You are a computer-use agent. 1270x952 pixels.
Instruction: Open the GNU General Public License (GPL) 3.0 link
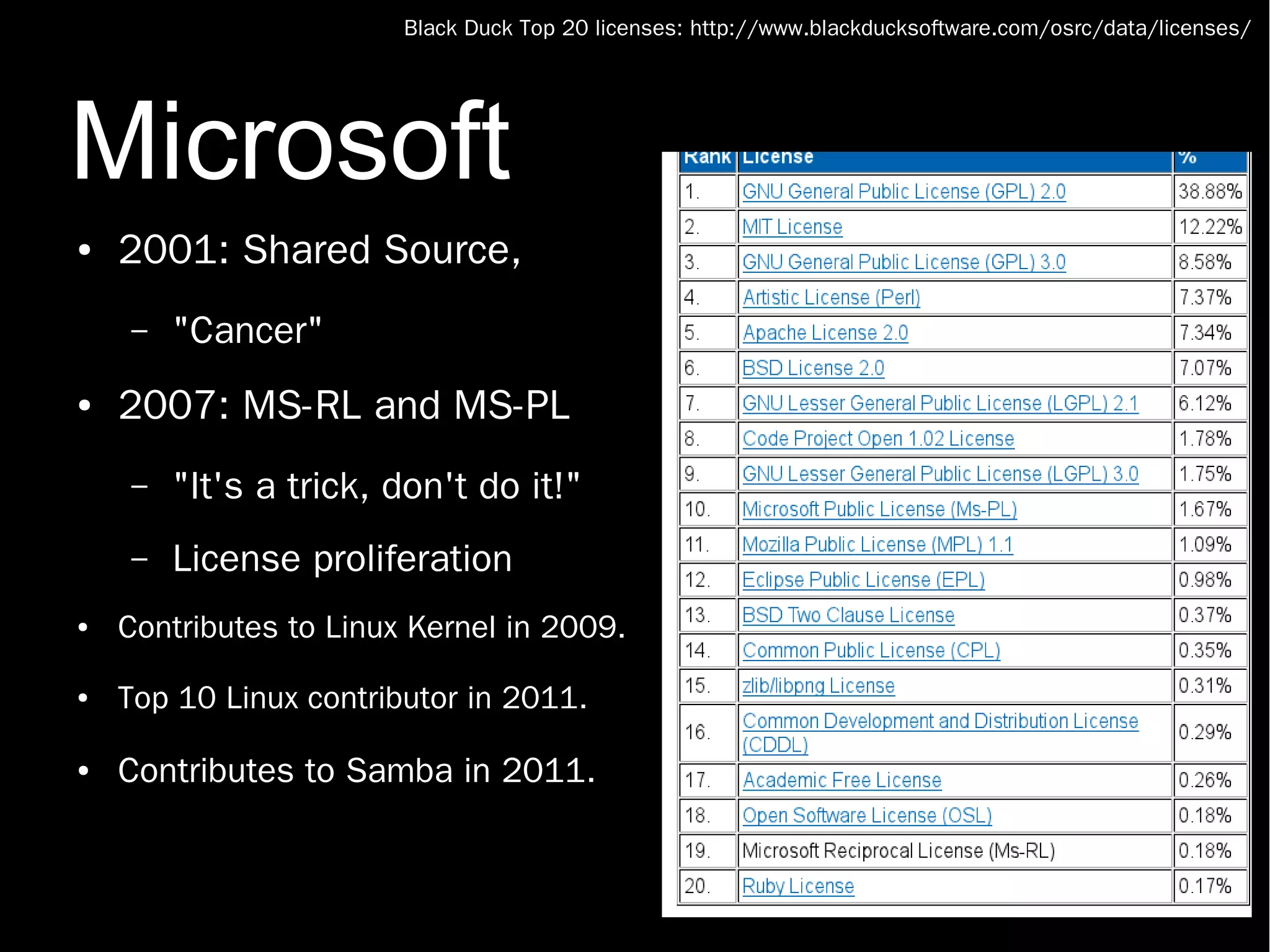[x=904, y=262]
